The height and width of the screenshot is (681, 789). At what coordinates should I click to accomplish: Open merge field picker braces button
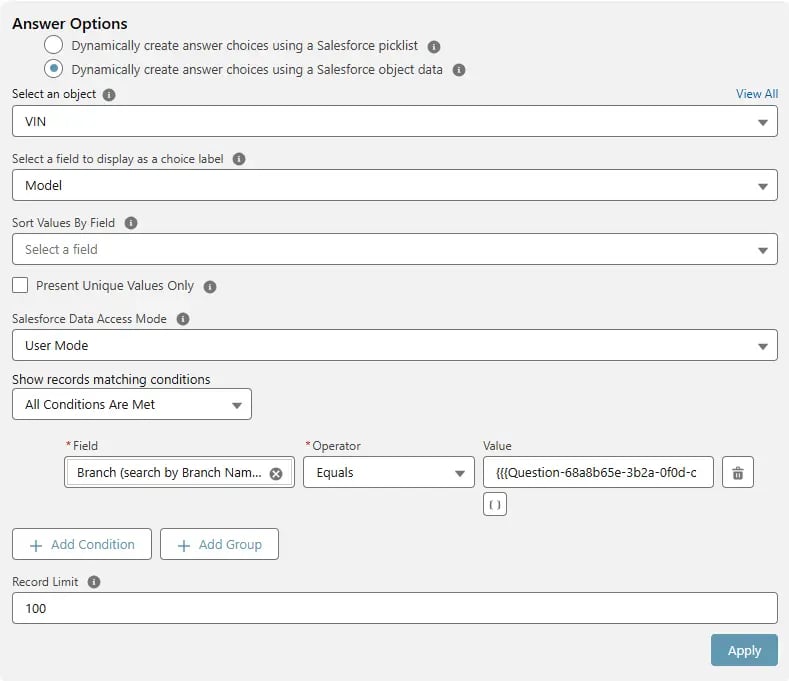[x=495, y=504]
